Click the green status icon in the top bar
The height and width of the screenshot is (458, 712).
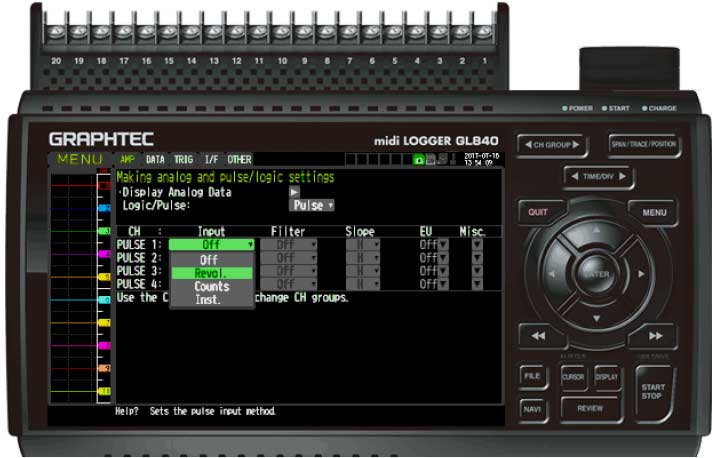419,160
